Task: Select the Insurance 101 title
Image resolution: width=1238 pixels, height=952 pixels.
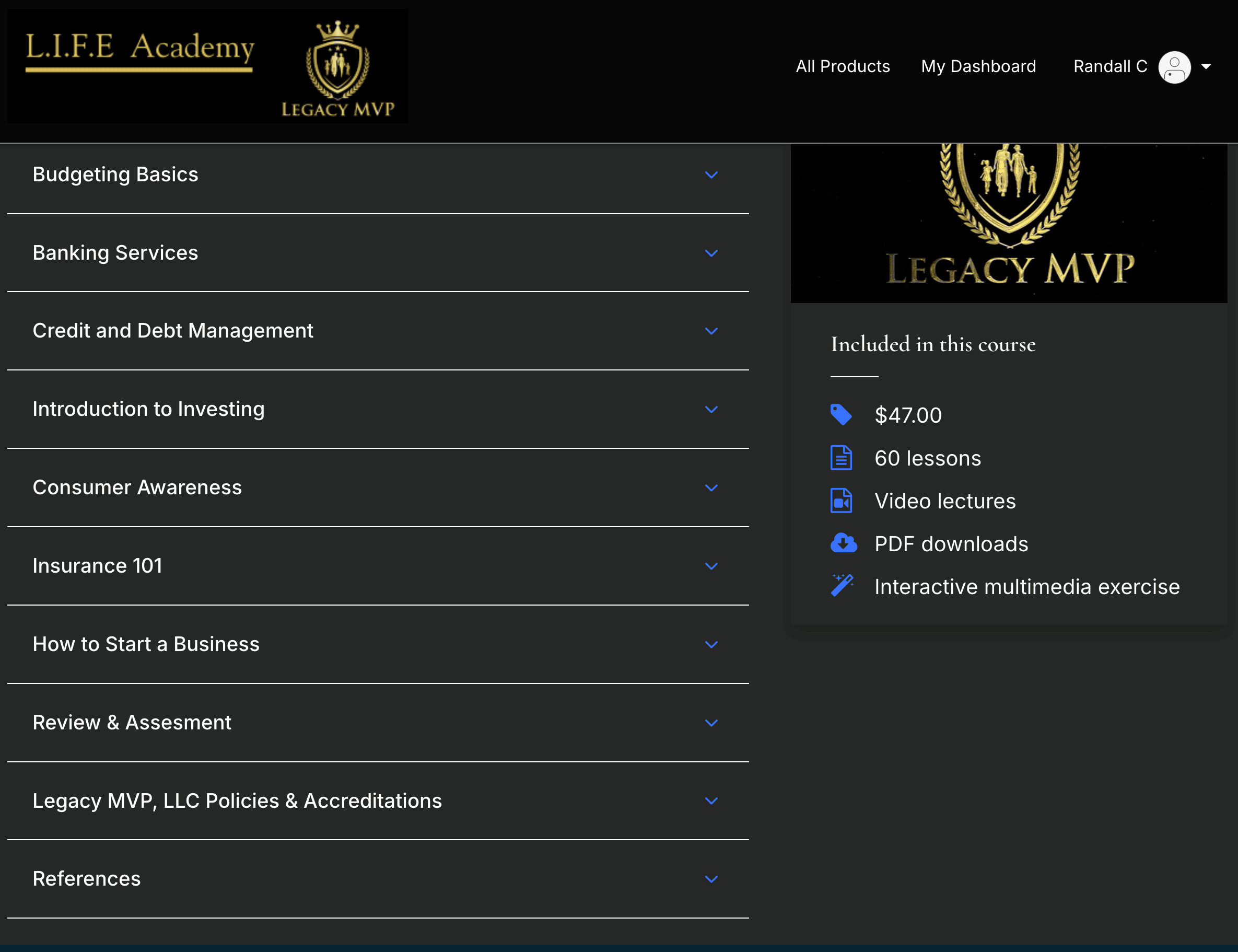Action: (x=98, y=565)
